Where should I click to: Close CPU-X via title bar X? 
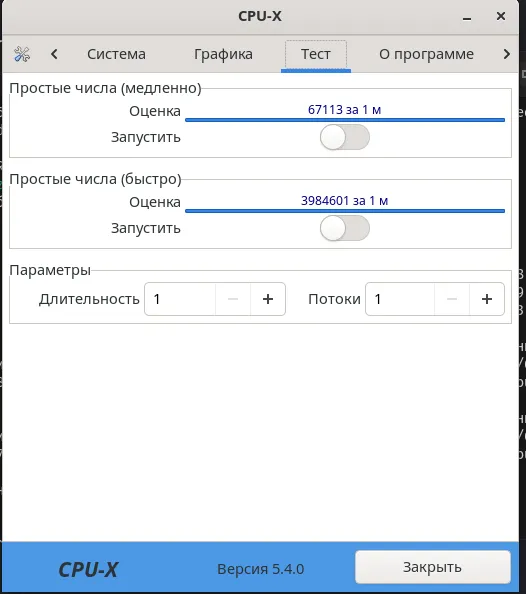click(501, 16)
